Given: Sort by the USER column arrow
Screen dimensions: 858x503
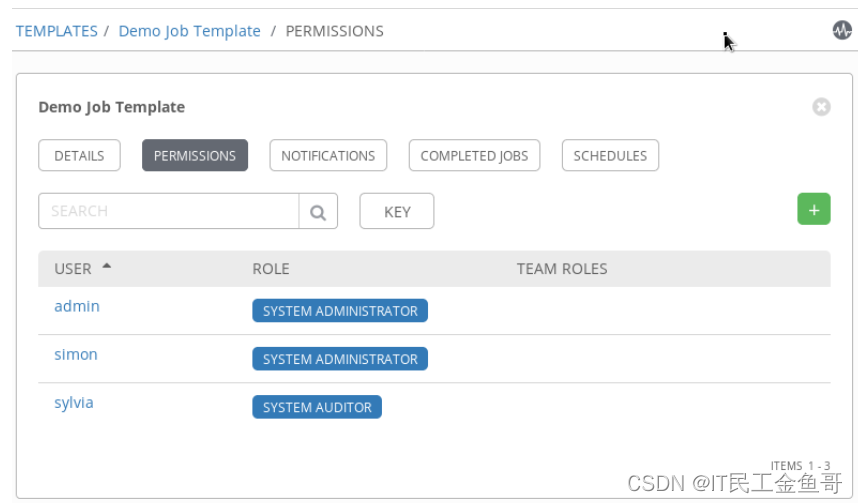Looking at the screenshot, I should 107,267.
